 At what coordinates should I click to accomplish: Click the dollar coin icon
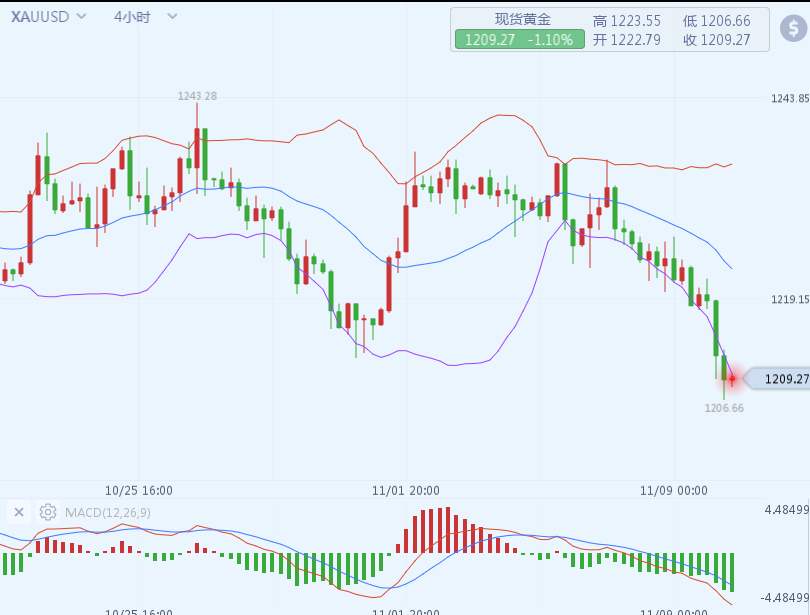794,30
